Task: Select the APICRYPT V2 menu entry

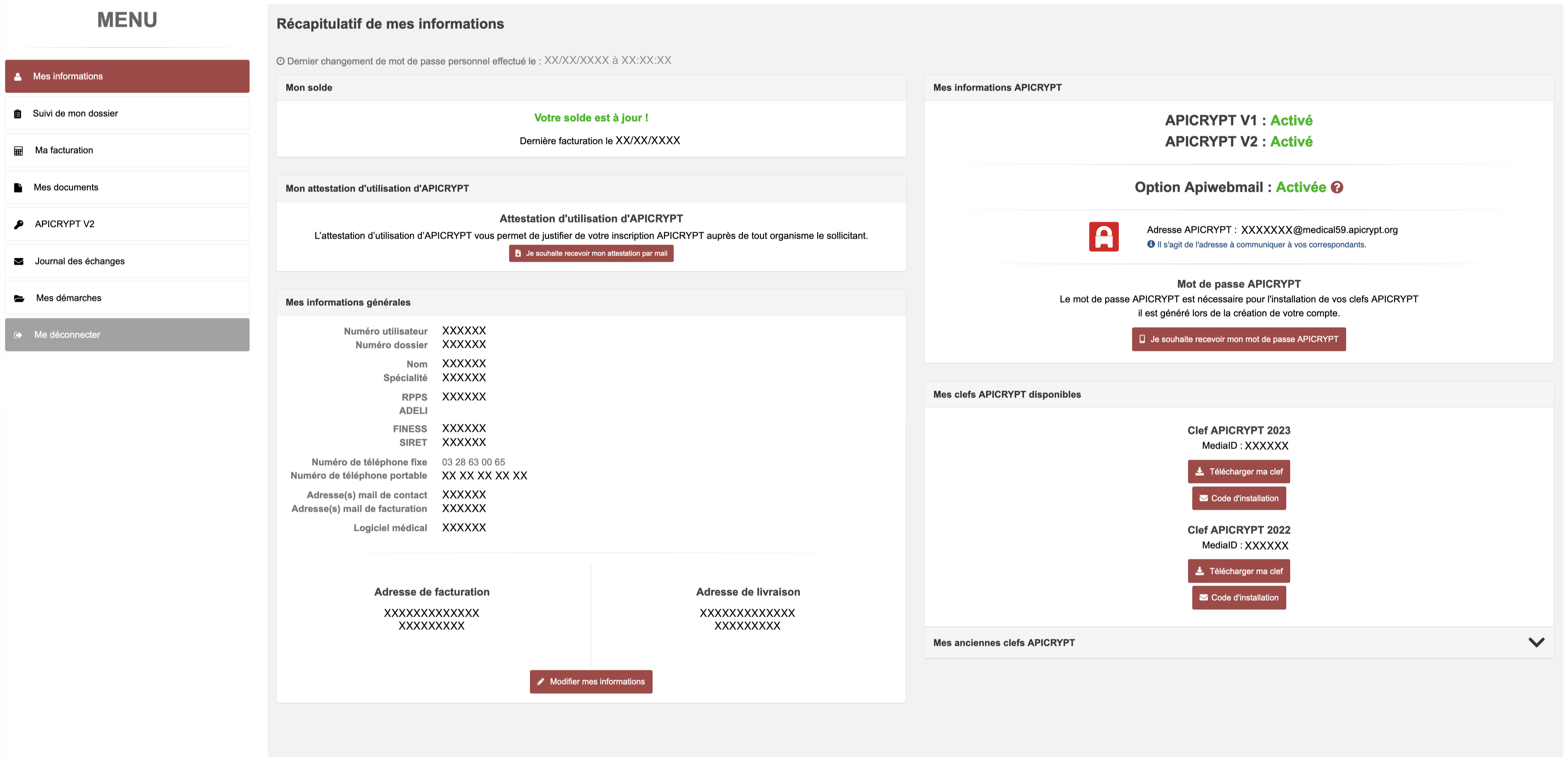Action: click(x=127, y=224)
